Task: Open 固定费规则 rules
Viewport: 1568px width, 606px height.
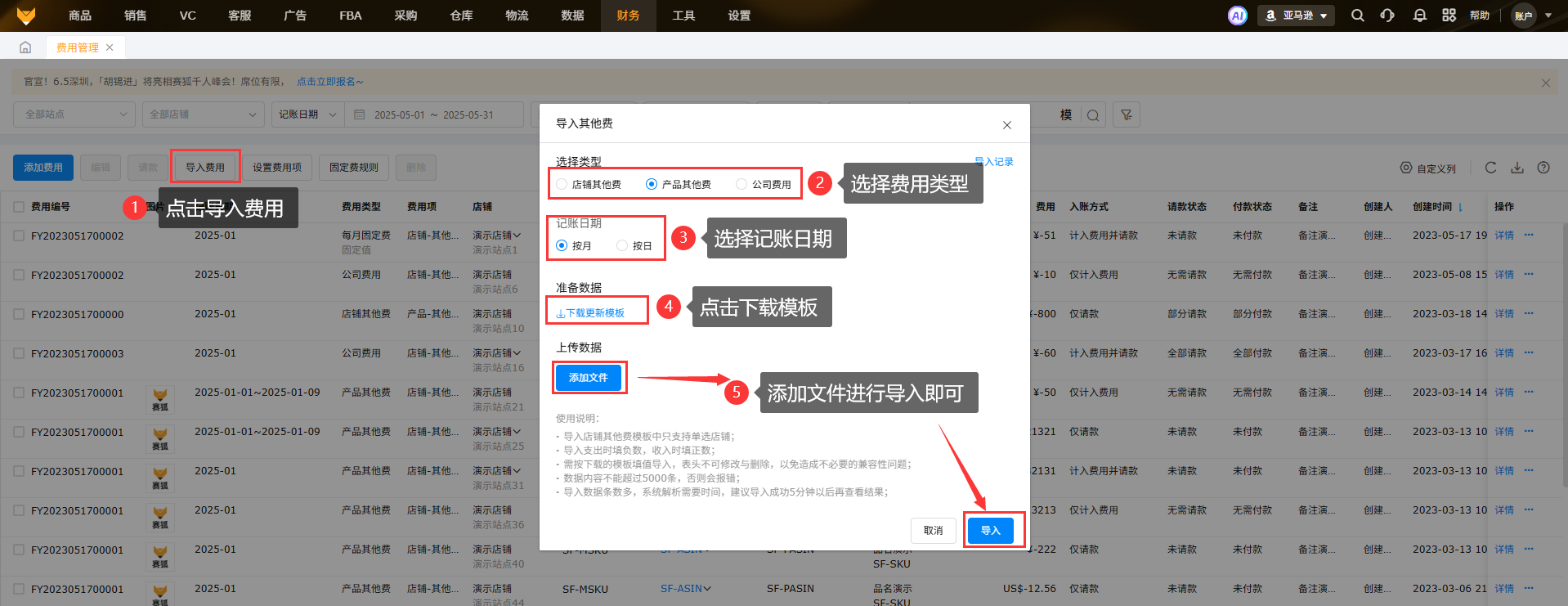Action: click(x=354, y=168)
